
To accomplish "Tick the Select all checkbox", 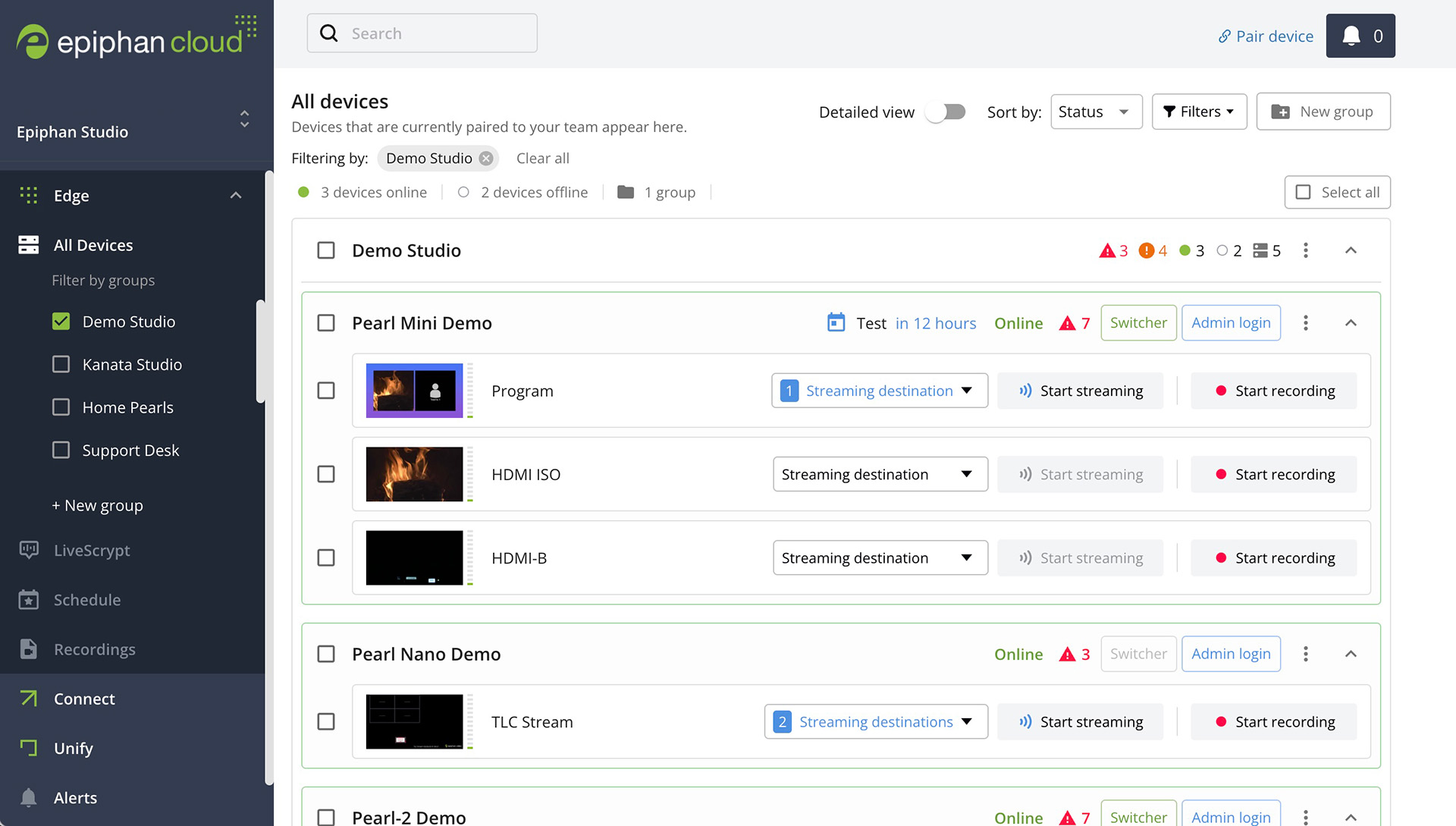I will coord(1303,193).
